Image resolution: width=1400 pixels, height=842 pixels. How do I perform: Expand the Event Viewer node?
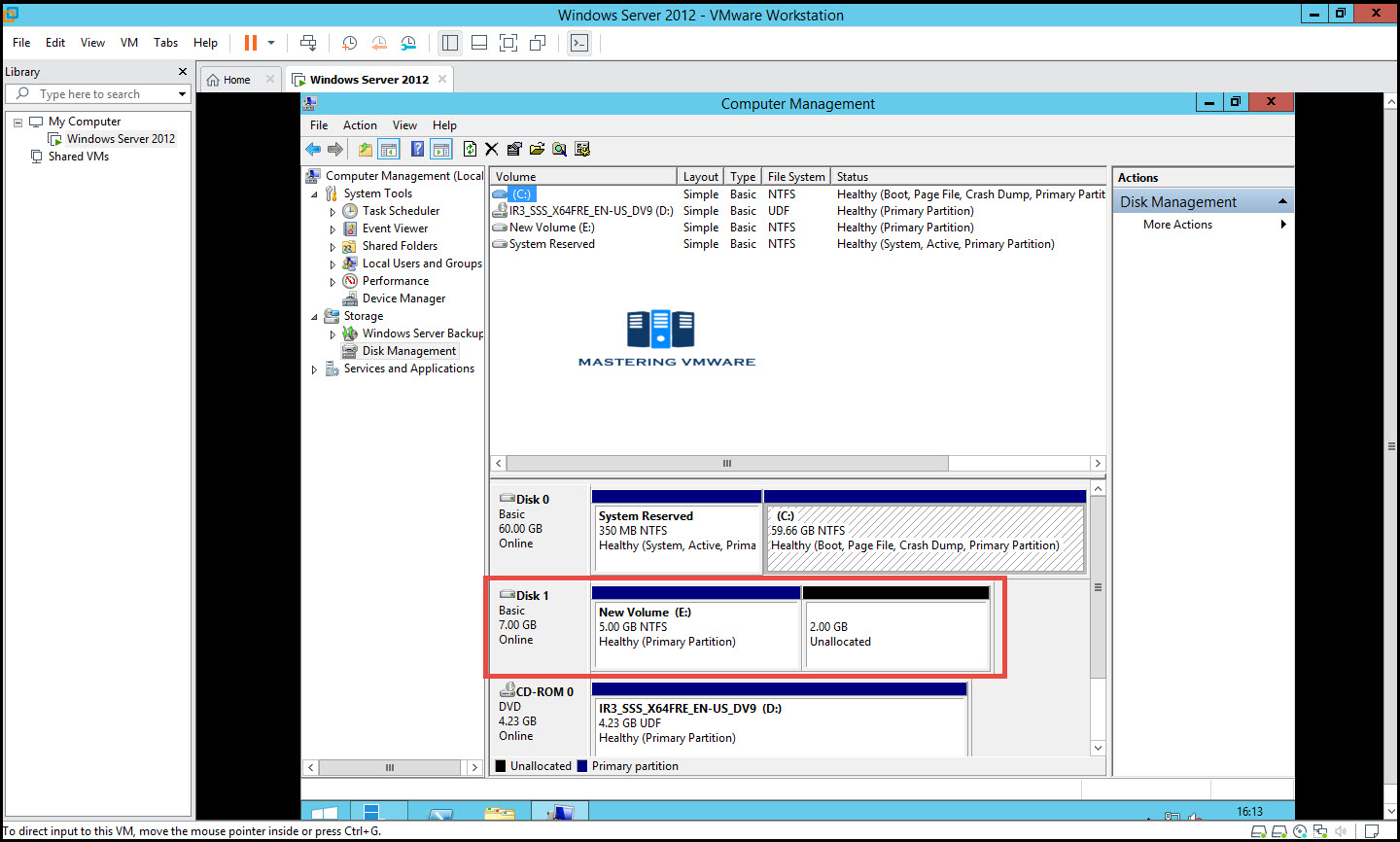332,229
